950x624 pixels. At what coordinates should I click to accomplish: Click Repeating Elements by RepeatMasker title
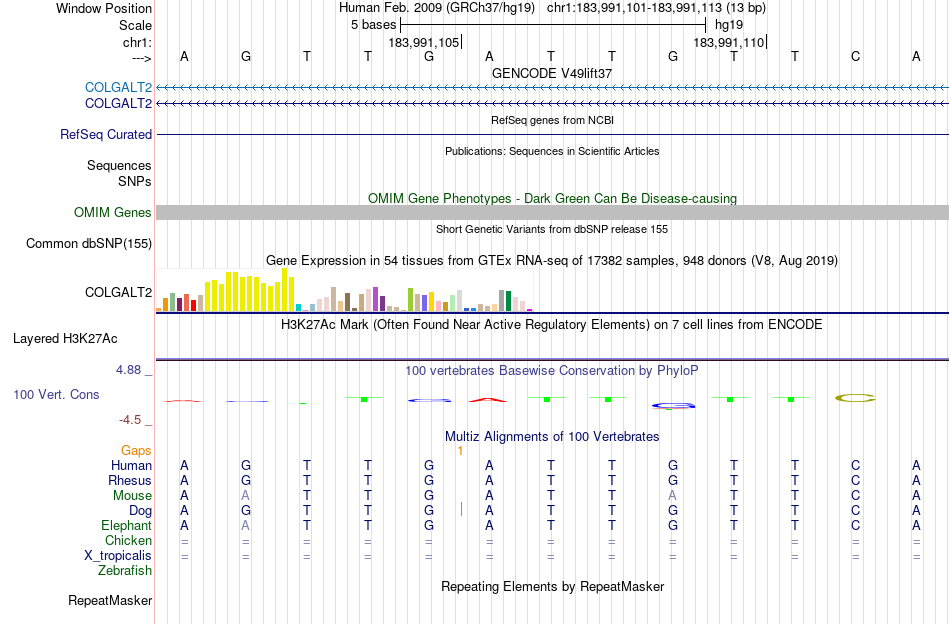[x=552, y=586]
